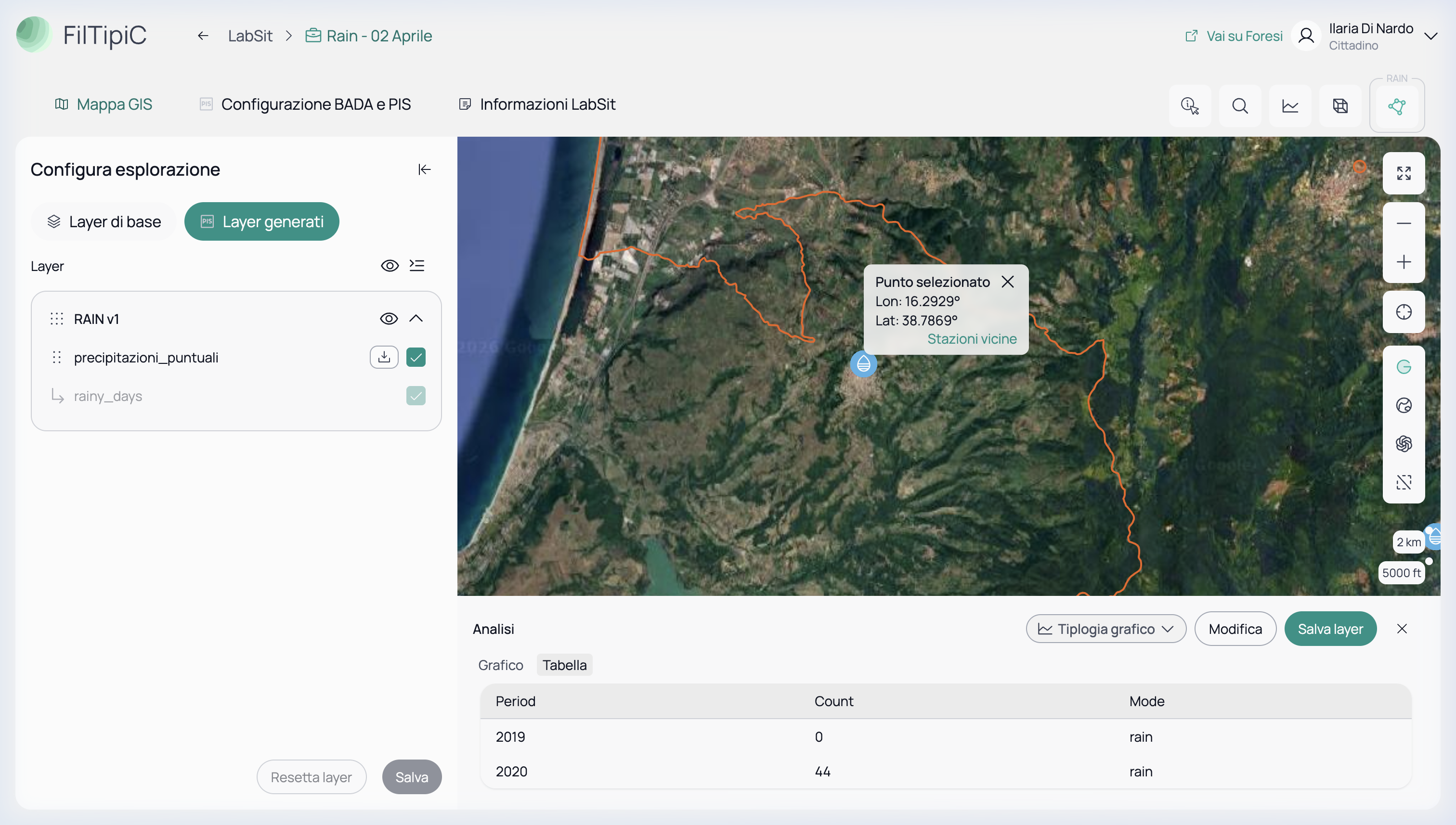
Task: Expand the Ilaria Di Nardo account menu
Action: coord(1430,36)
